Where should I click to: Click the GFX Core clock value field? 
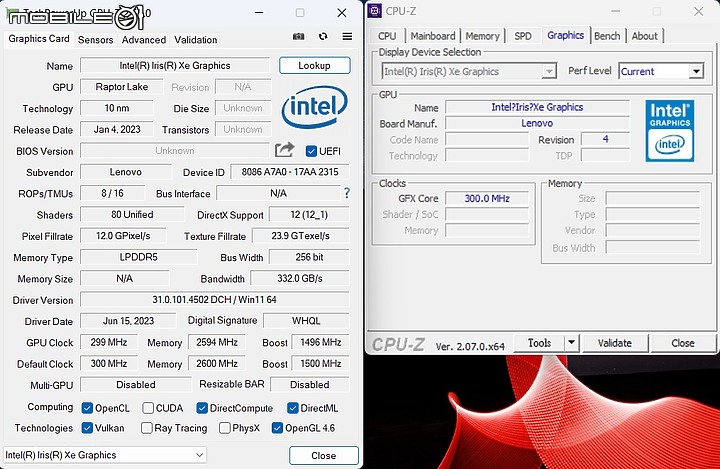pos(487,198)
